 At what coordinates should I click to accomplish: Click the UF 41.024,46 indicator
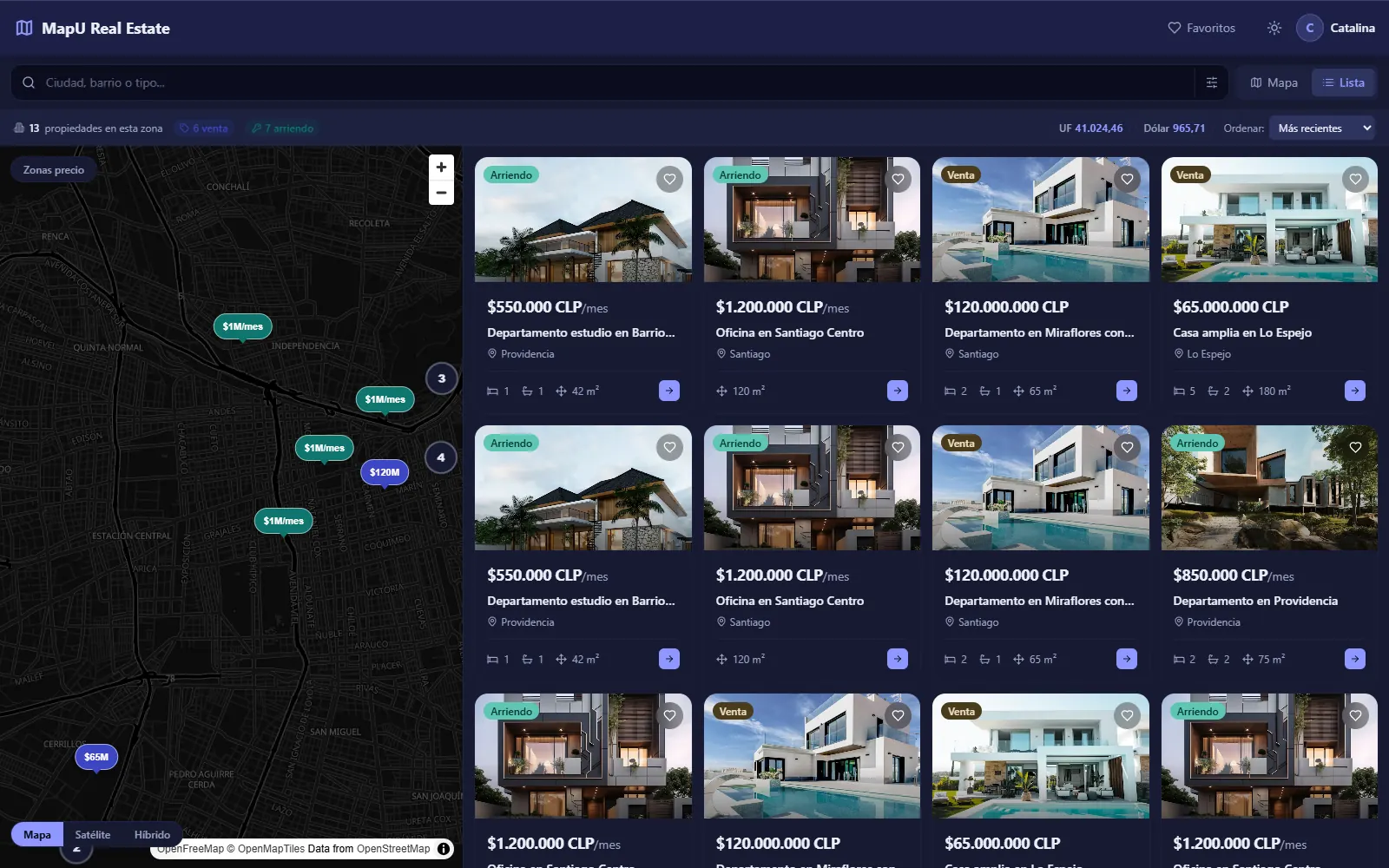[x=1090, y=128]
